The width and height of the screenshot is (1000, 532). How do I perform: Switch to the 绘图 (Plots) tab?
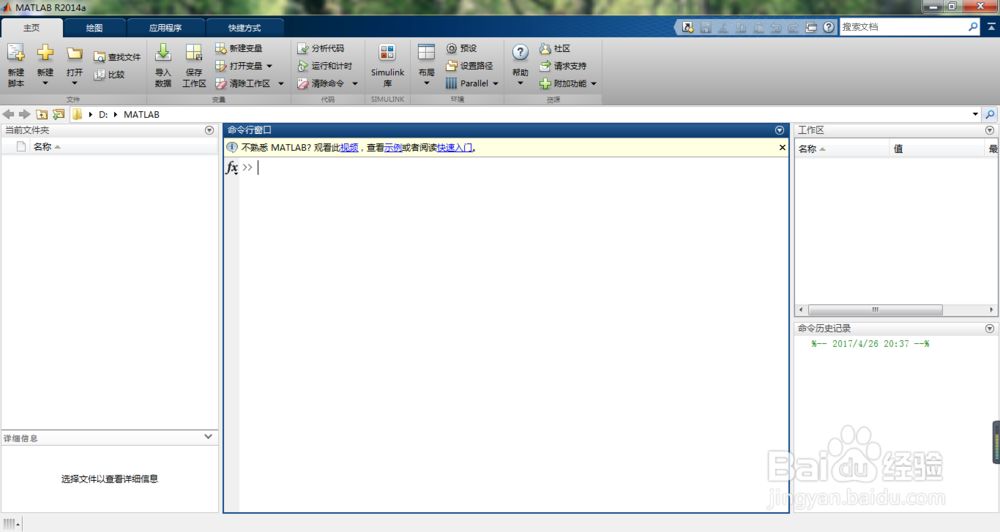click(94, 28)
